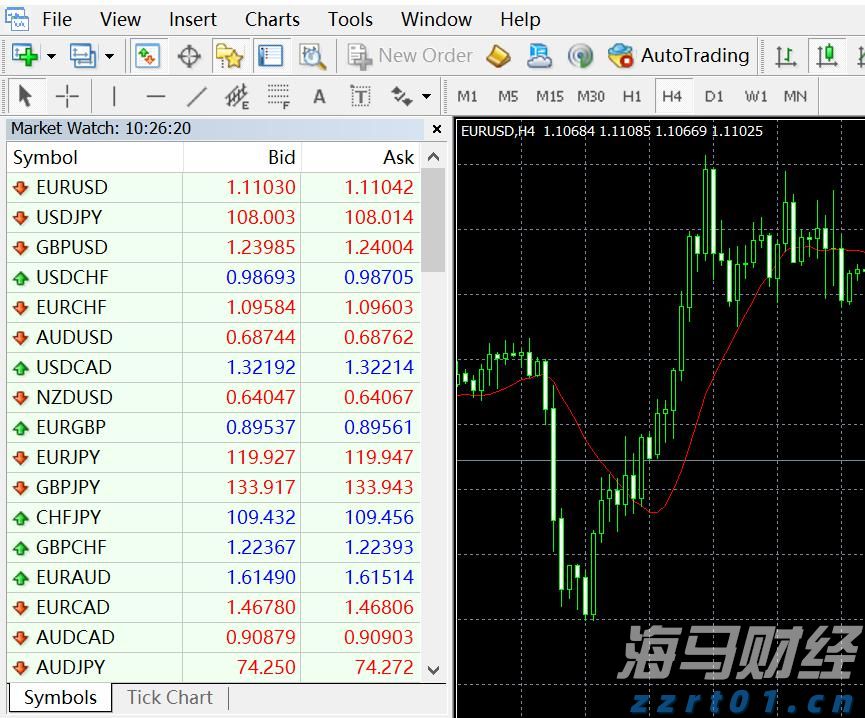Toggle the Terminal window
Image resolution: width=865 pixels, height=718 pixels.
(271, 55)
